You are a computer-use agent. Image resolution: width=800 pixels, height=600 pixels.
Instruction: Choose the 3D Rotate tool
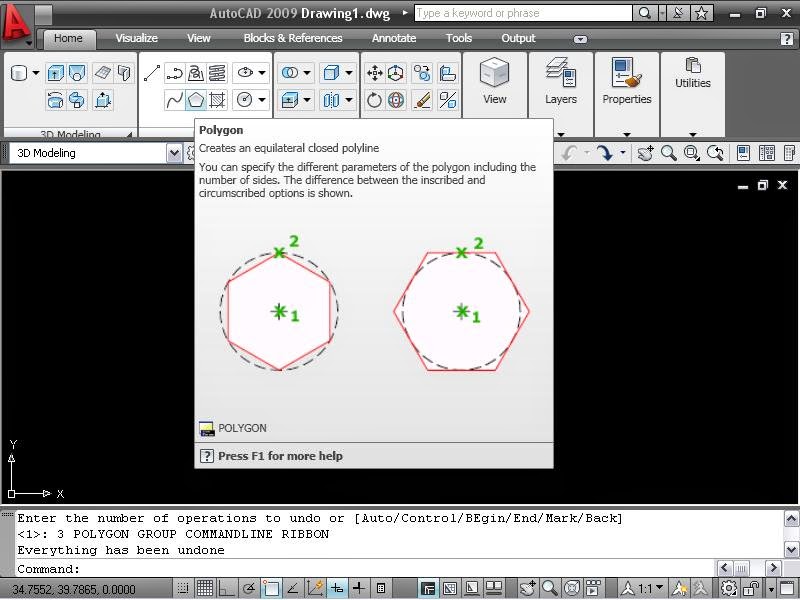pos(396,100)
